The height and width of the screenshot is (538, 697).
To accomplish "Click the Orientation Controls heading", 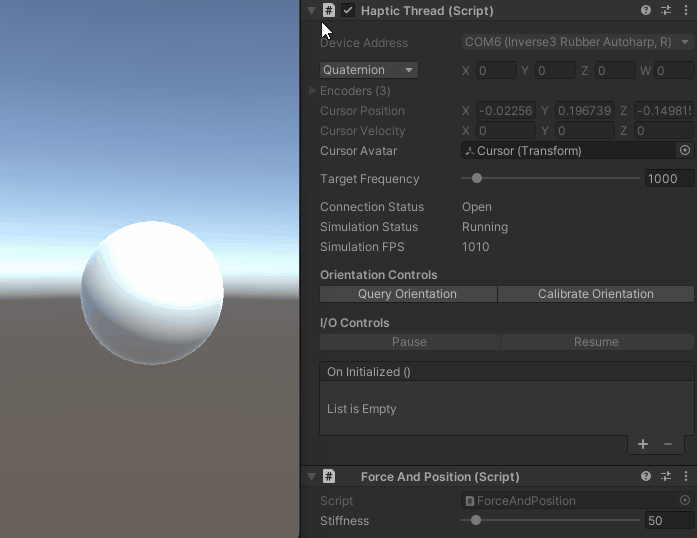I will [378, 275].
